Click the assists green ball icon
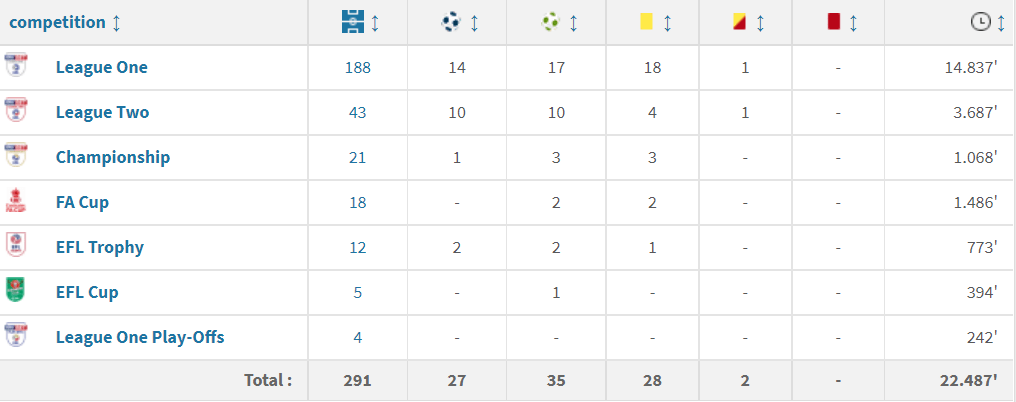 click(549, 22)
